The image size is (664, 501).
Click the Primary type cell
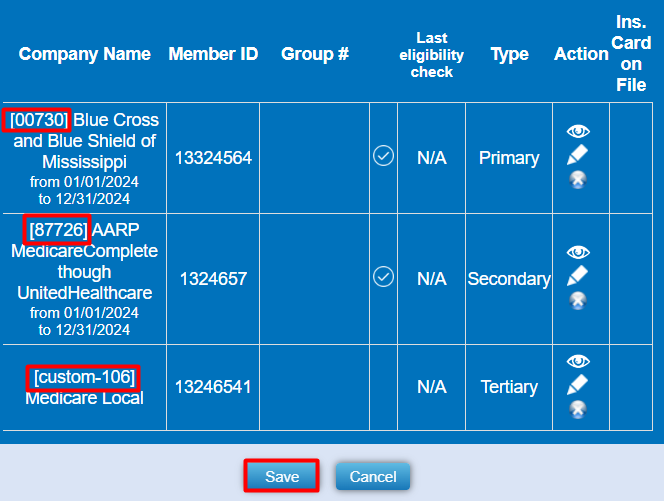pos(509,158)
